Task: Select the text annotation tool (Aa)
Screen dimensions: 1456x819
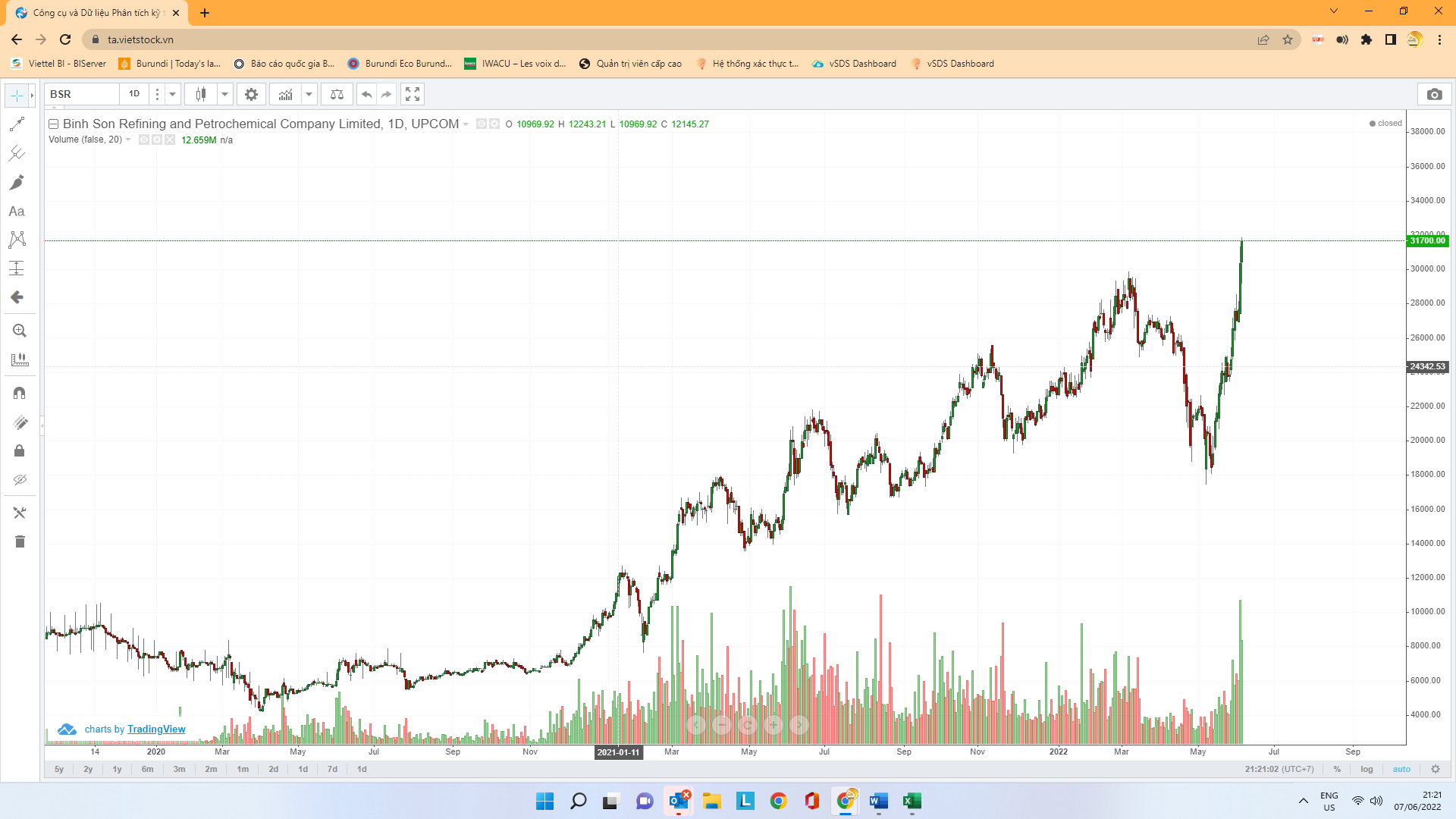Action: (17, 211)
